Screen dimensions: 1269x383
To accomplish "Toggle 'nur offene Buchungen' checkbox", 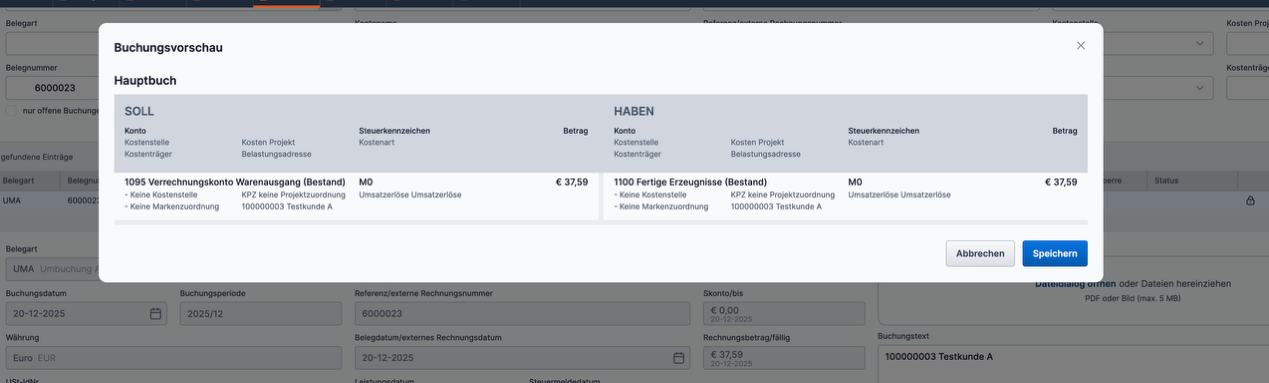I will (x=12, y=110).
